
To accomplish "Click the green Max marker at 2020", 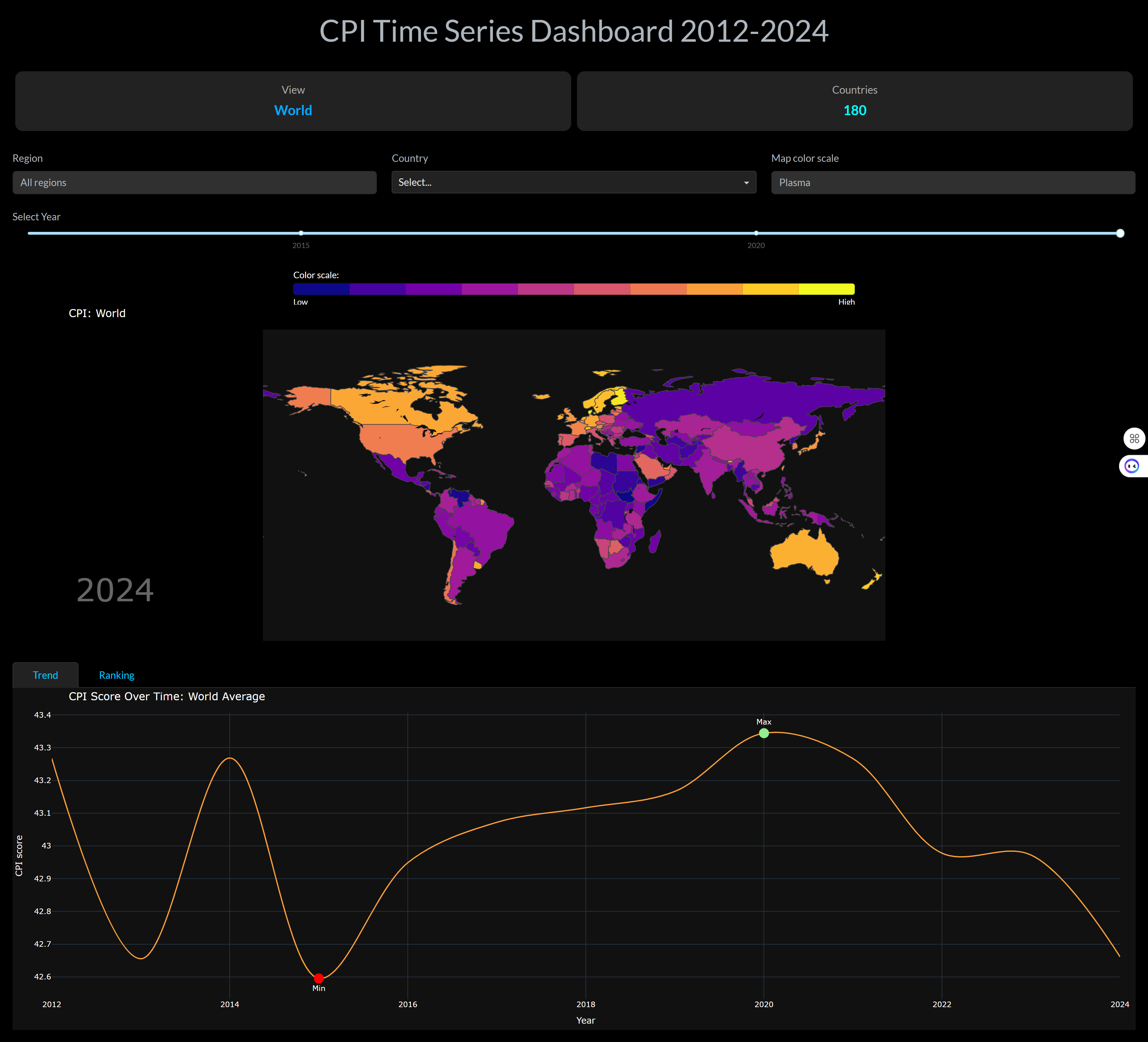I will [x=764, y=733].
